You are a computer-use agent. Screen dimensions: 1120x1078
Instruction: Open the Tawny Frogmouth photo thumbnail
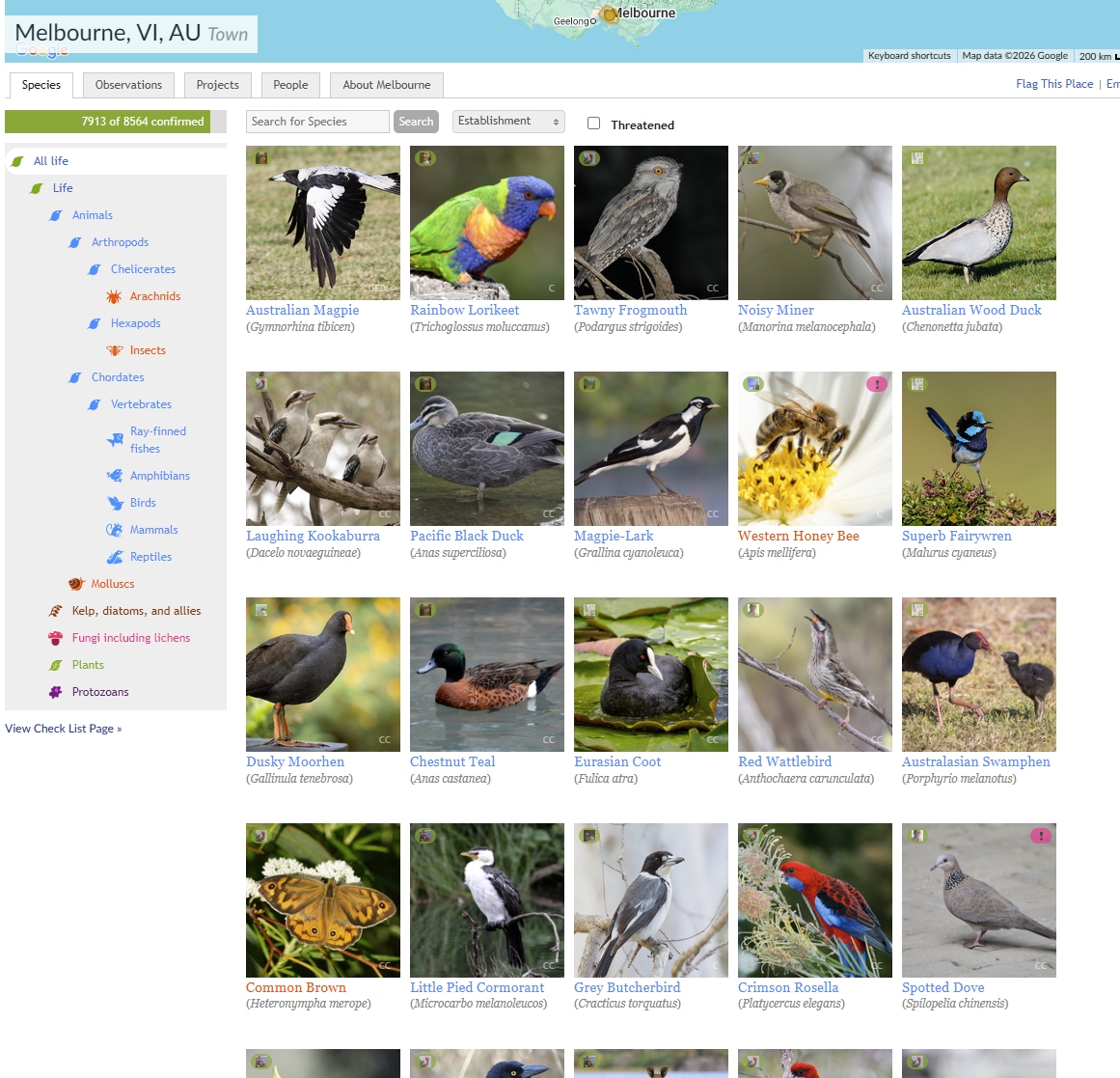[x=651, y=223]
